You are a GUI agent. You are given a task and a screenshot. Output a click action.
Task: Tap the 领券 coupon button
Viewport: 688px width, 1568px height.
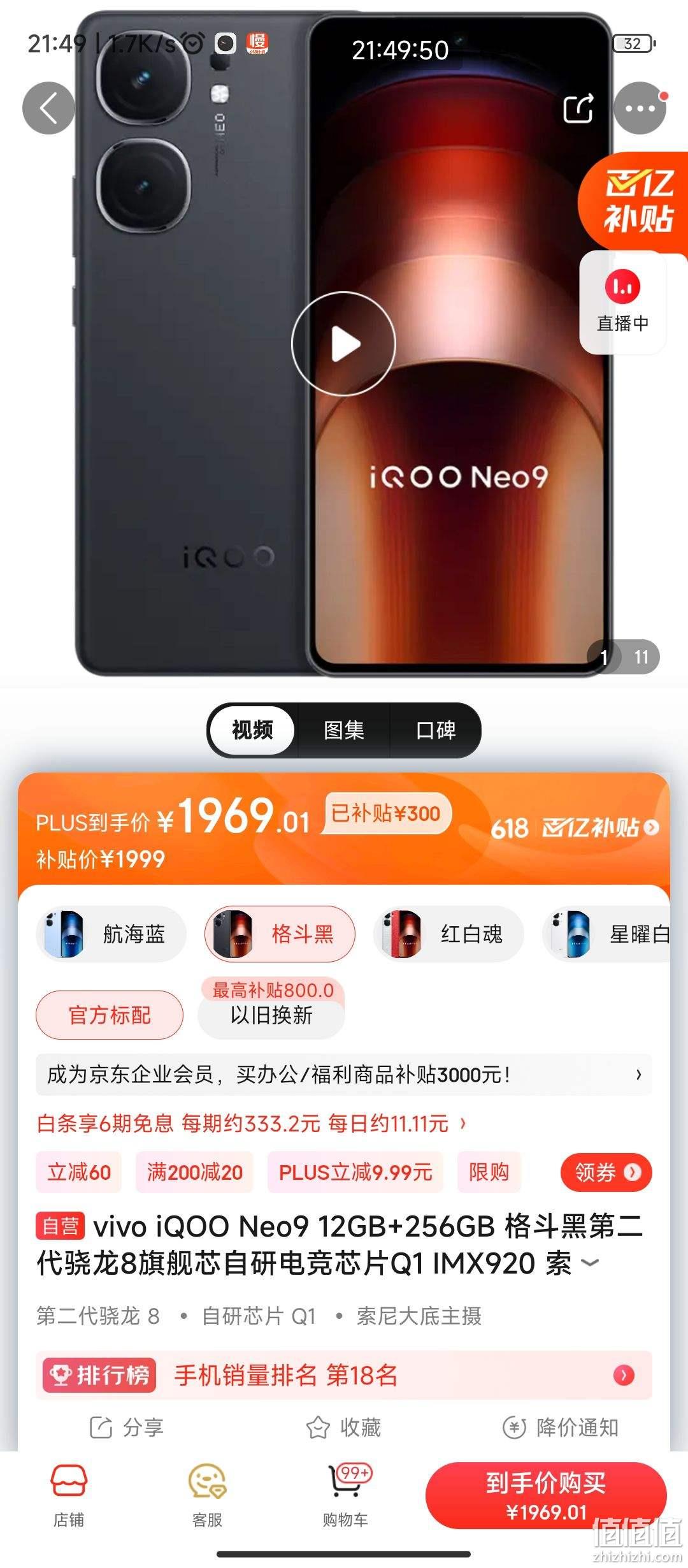(606, 1172)
